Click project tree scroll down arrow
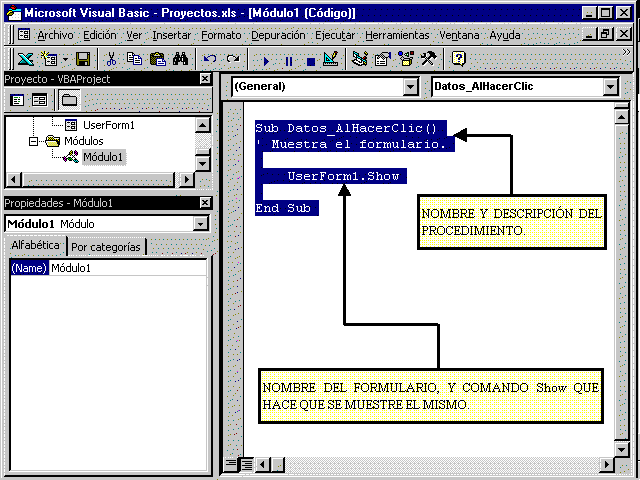 pyautogui.click(x=203, y=164)
